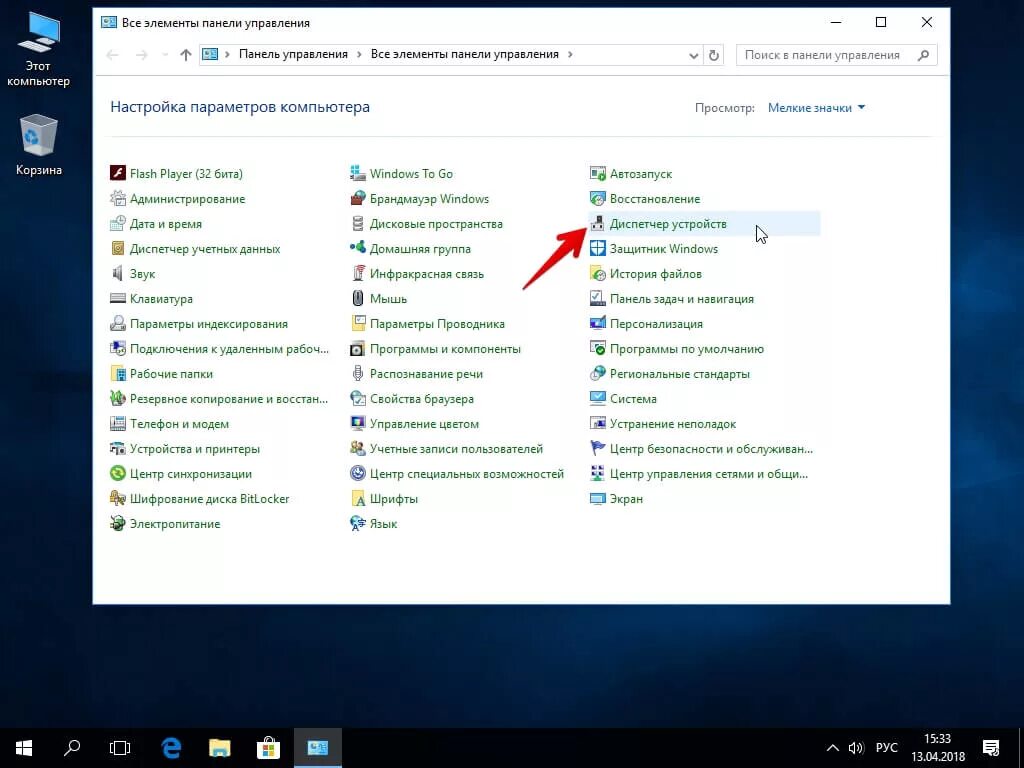Open Персонализация link

656,324
